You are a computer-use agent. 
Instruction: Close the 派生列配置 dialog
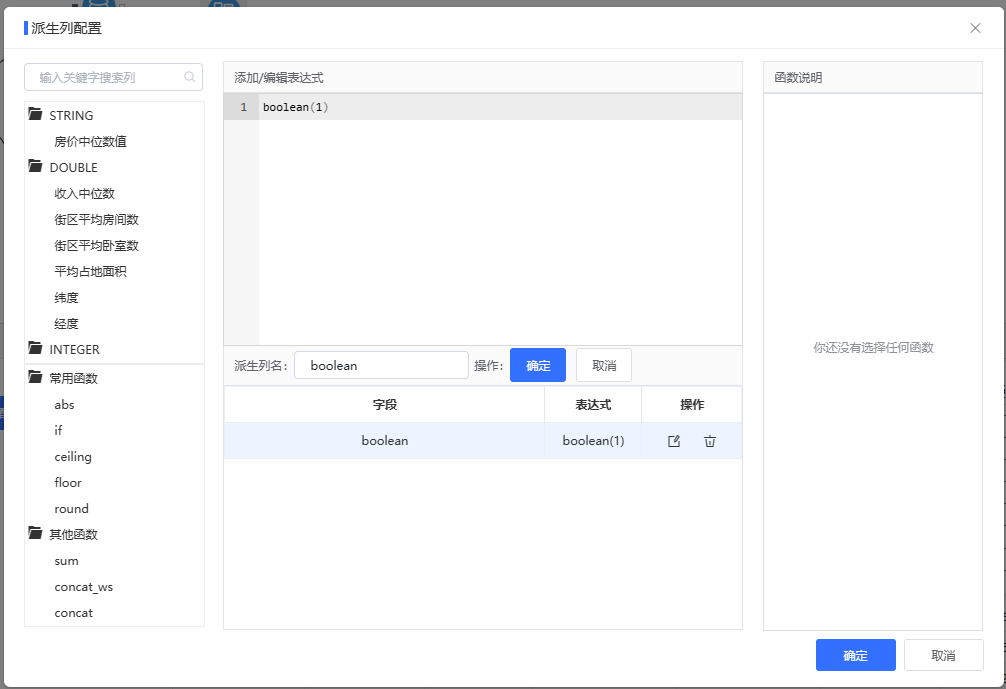tap(975, 28)
